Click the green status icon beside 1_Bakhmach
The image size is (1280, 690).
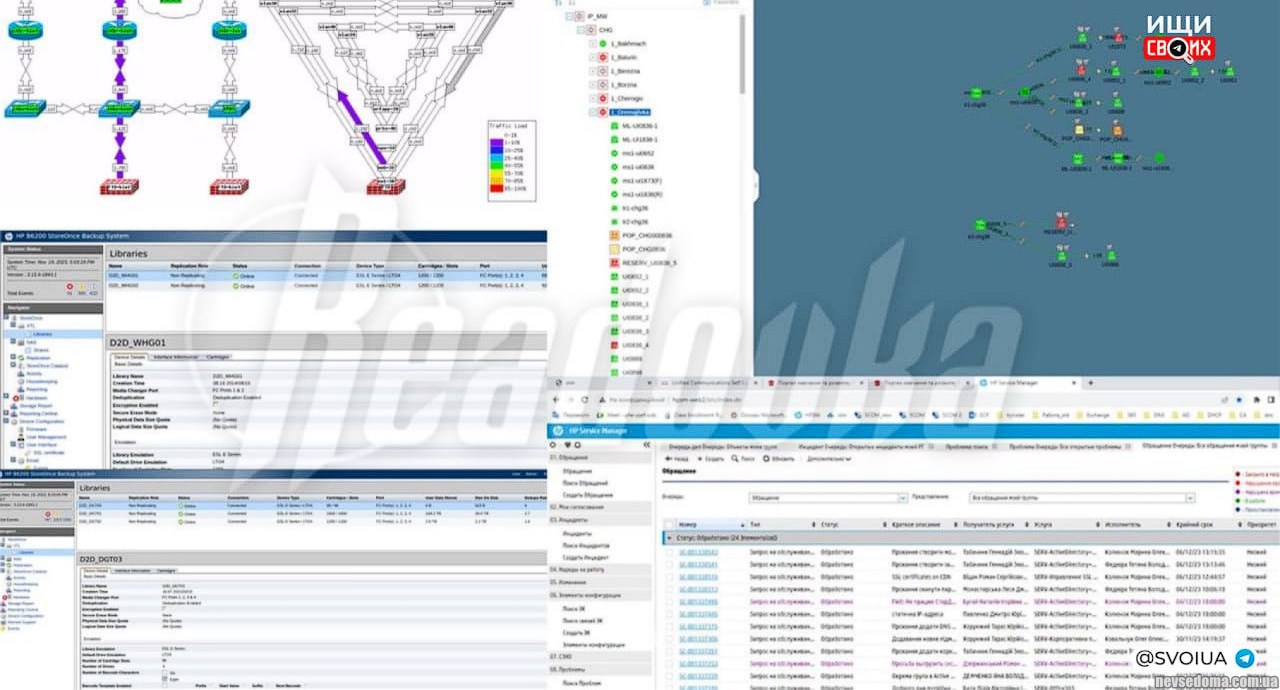[x=602, y=44]
